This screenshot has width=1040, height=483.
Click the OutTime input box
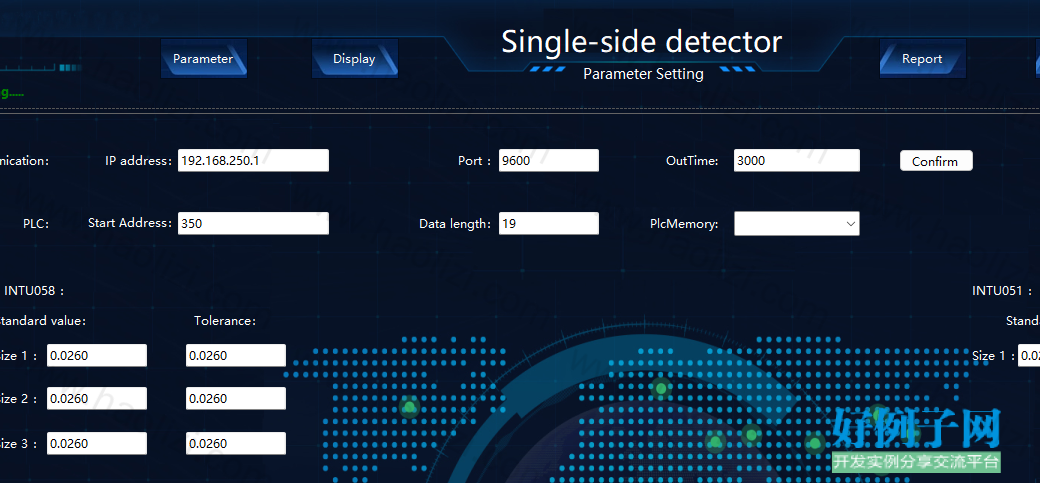click(797, 161)
